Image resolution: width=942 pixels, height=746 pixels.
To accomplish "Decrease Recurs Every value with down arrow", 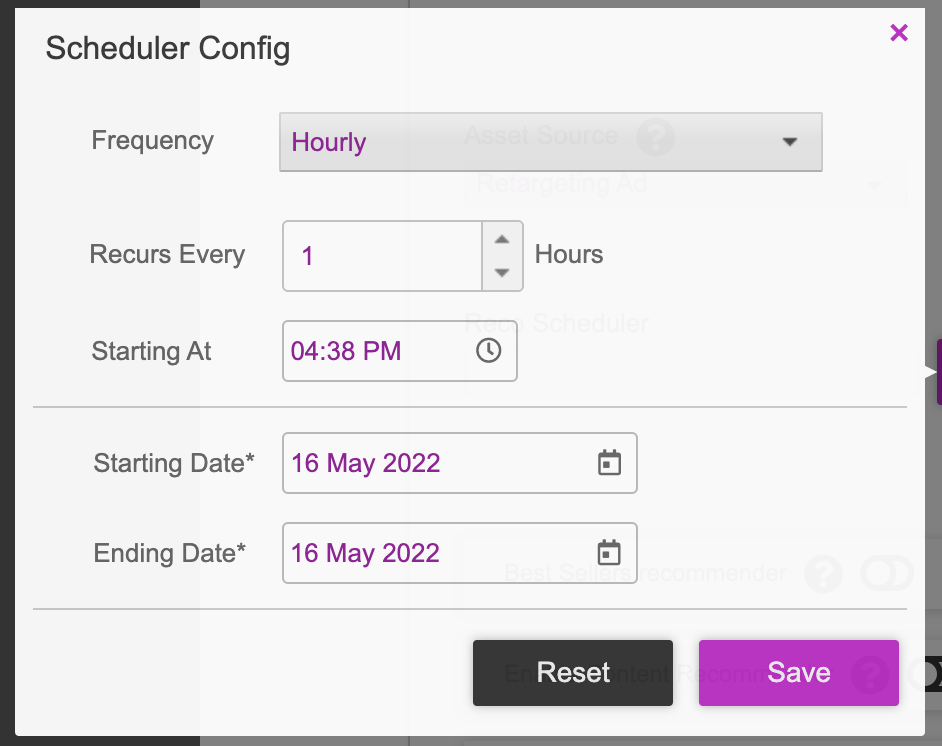I will pyautogui.click(x=502, y=273).
